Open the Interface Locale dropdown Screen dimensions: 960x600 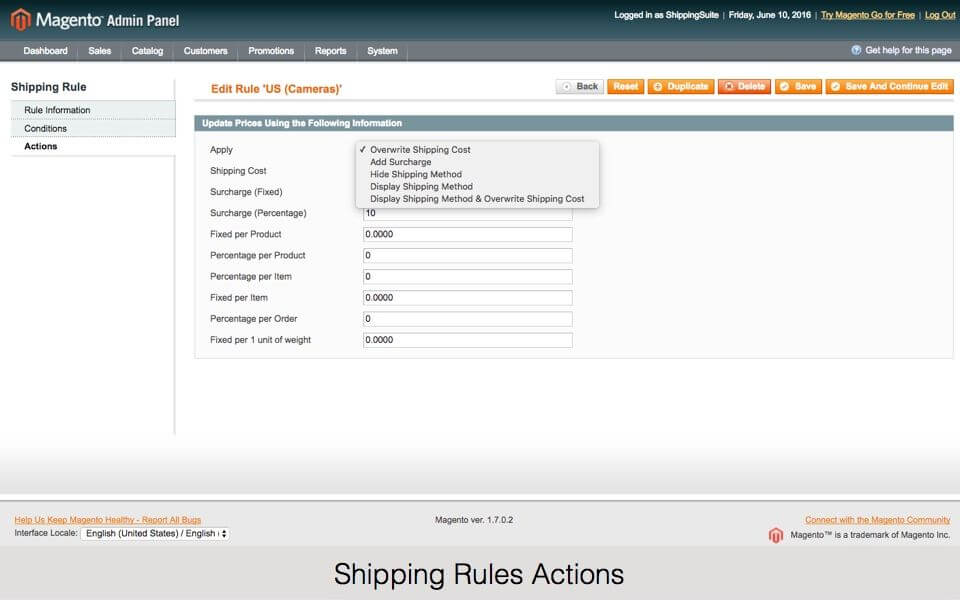point(156,534)
